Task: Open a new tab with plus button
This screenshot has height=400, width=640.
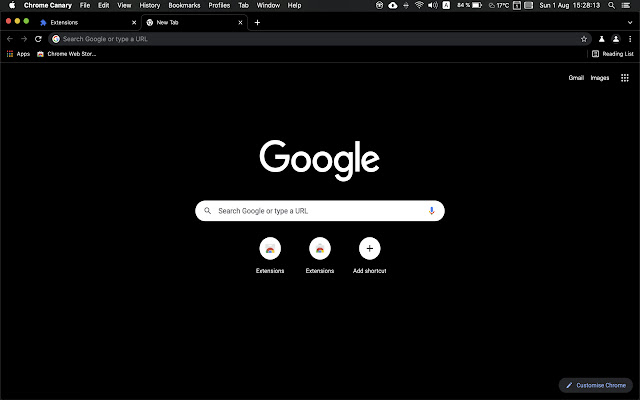Action: (257, 22)
